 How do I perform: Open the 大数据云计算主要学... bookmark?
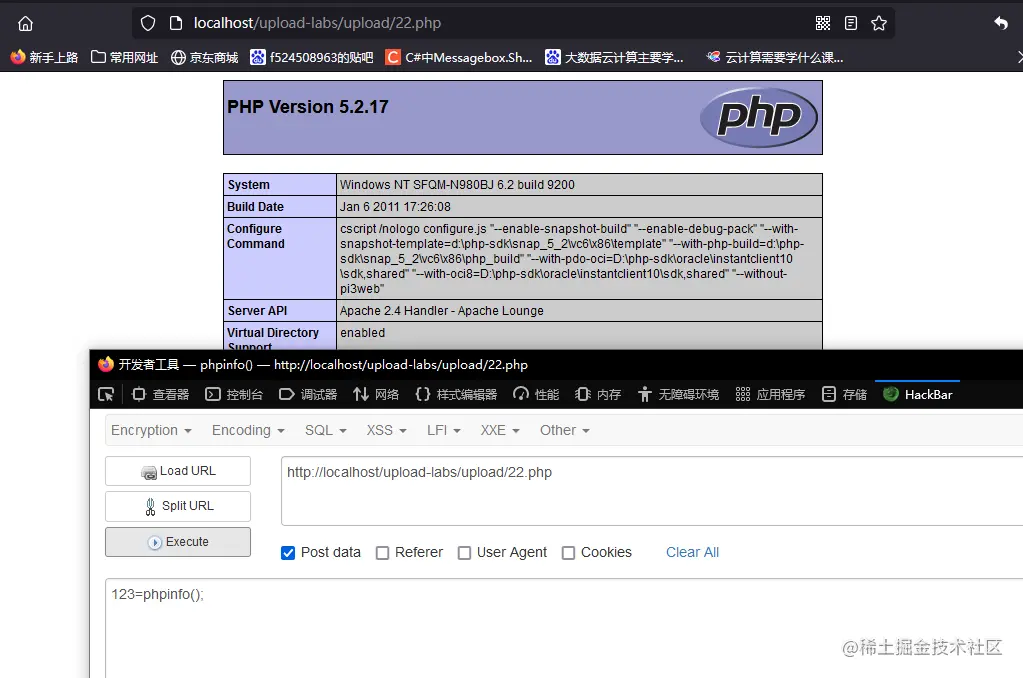click(615, 57)
